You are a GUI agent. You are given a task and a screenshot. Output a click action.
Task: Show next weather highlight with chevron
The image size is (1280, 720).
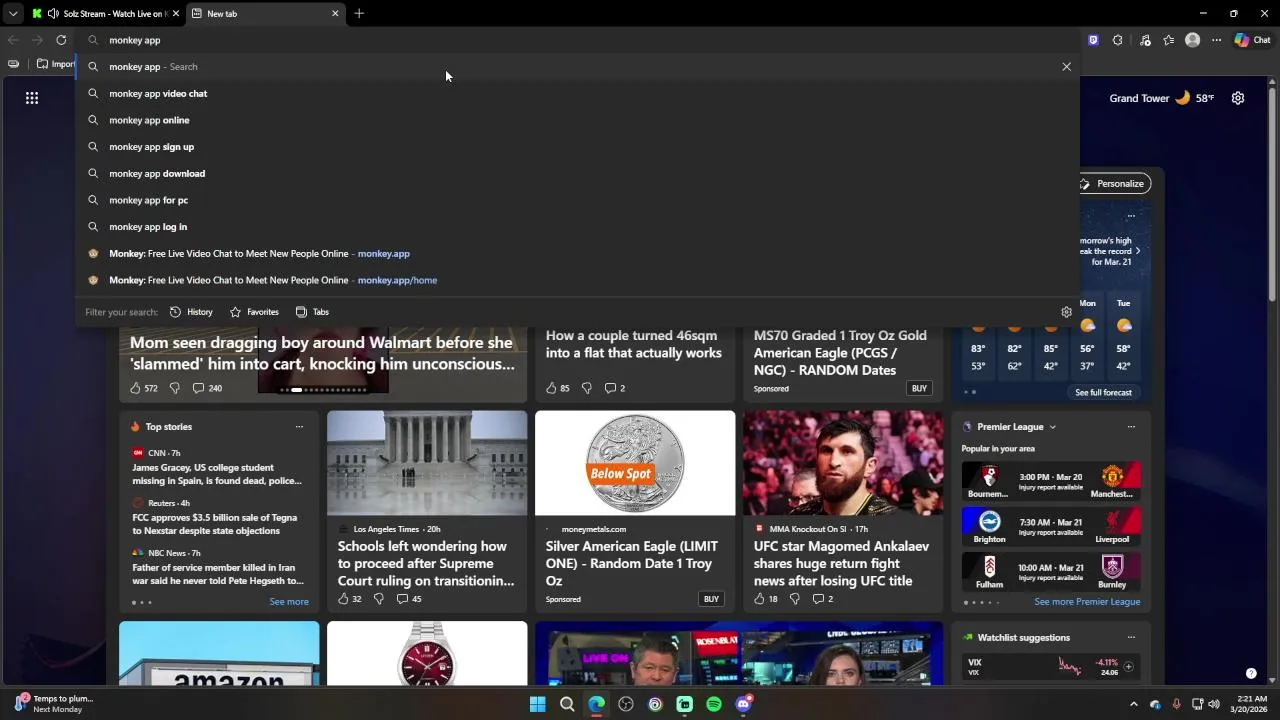click(x=1138, y=251)
